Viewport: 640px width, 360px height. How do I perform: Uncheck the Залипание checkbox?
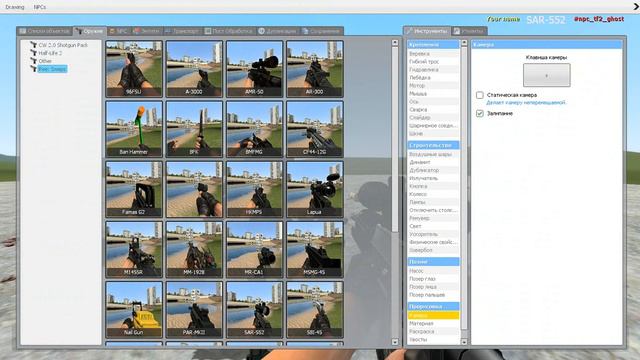[480, 113]
